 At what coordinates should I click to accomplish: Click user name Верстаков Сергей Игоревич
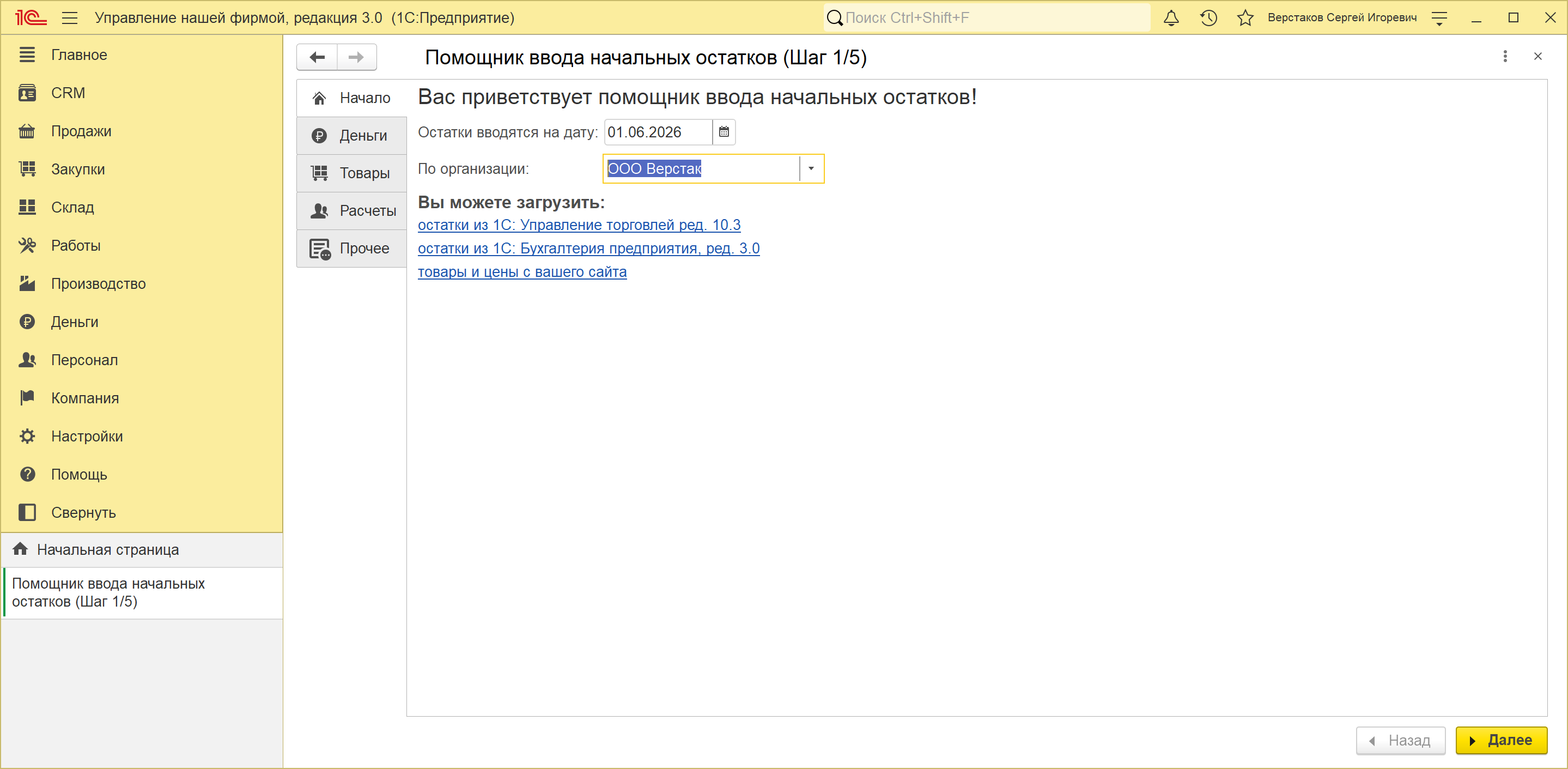point(1342,17)
